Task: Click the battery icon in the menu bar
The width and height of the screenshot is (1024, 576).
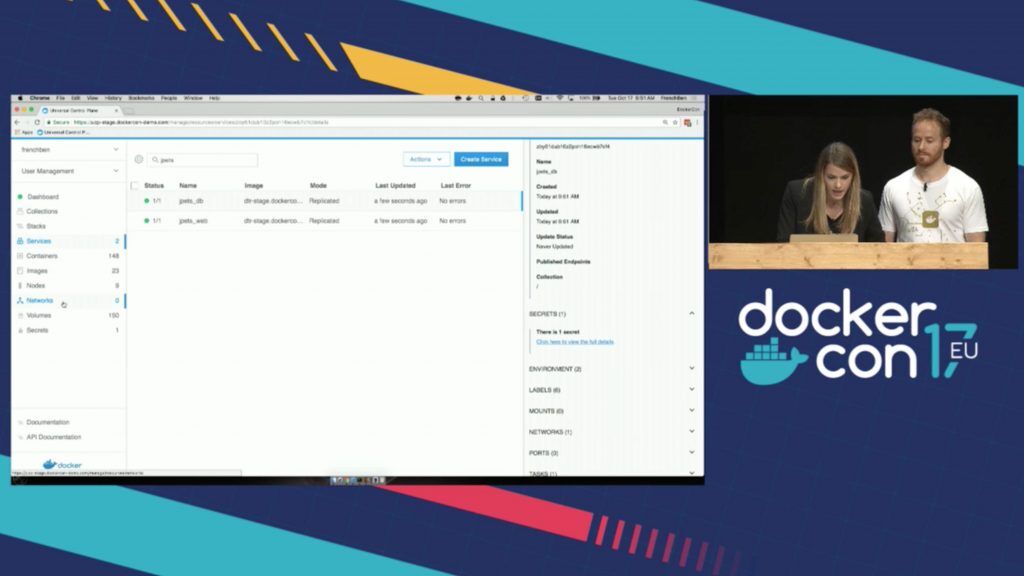Action: pyautogui.click(x=596, y=98)
